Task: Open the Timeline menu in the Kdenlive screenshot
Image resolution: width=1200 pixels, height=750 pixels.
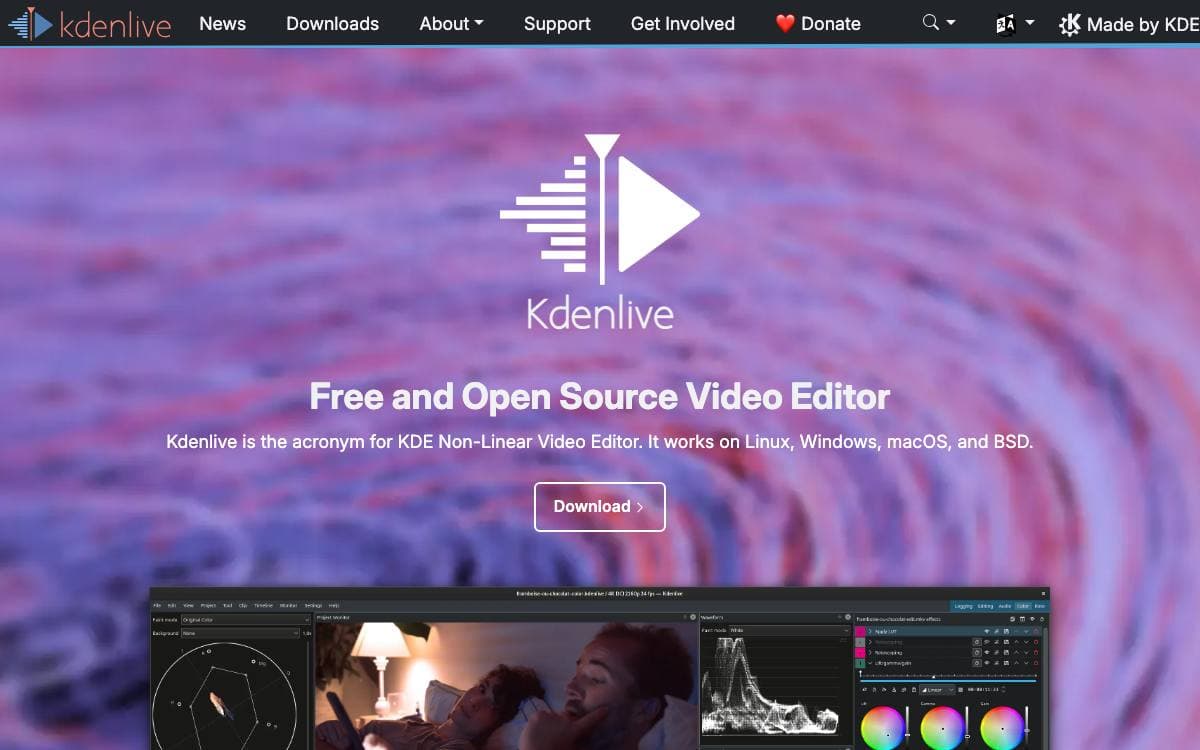Action: (263, 605)
